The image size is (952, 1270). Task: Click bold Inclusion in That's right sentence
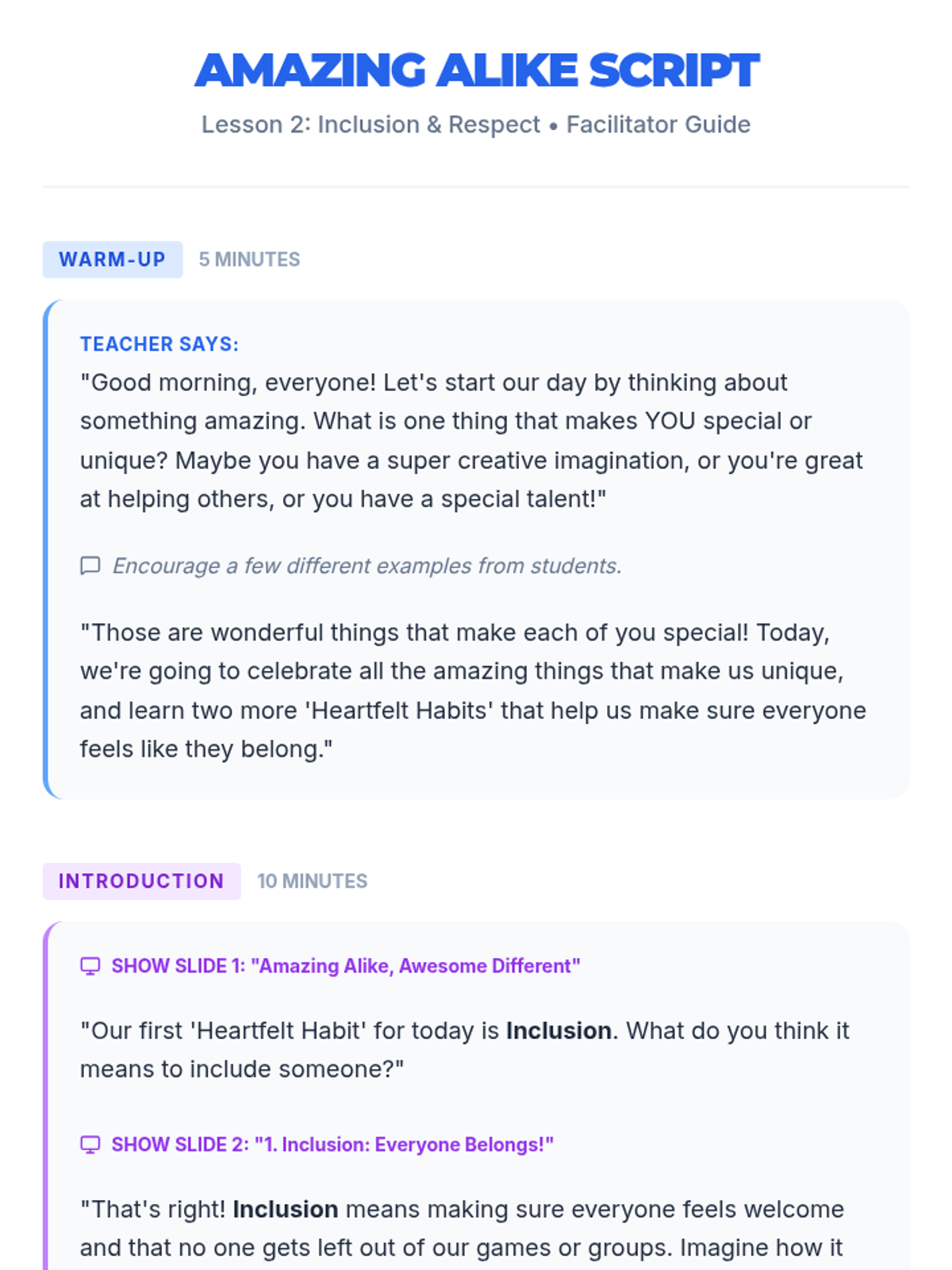pyautogui.click(x=286, y=1209)
